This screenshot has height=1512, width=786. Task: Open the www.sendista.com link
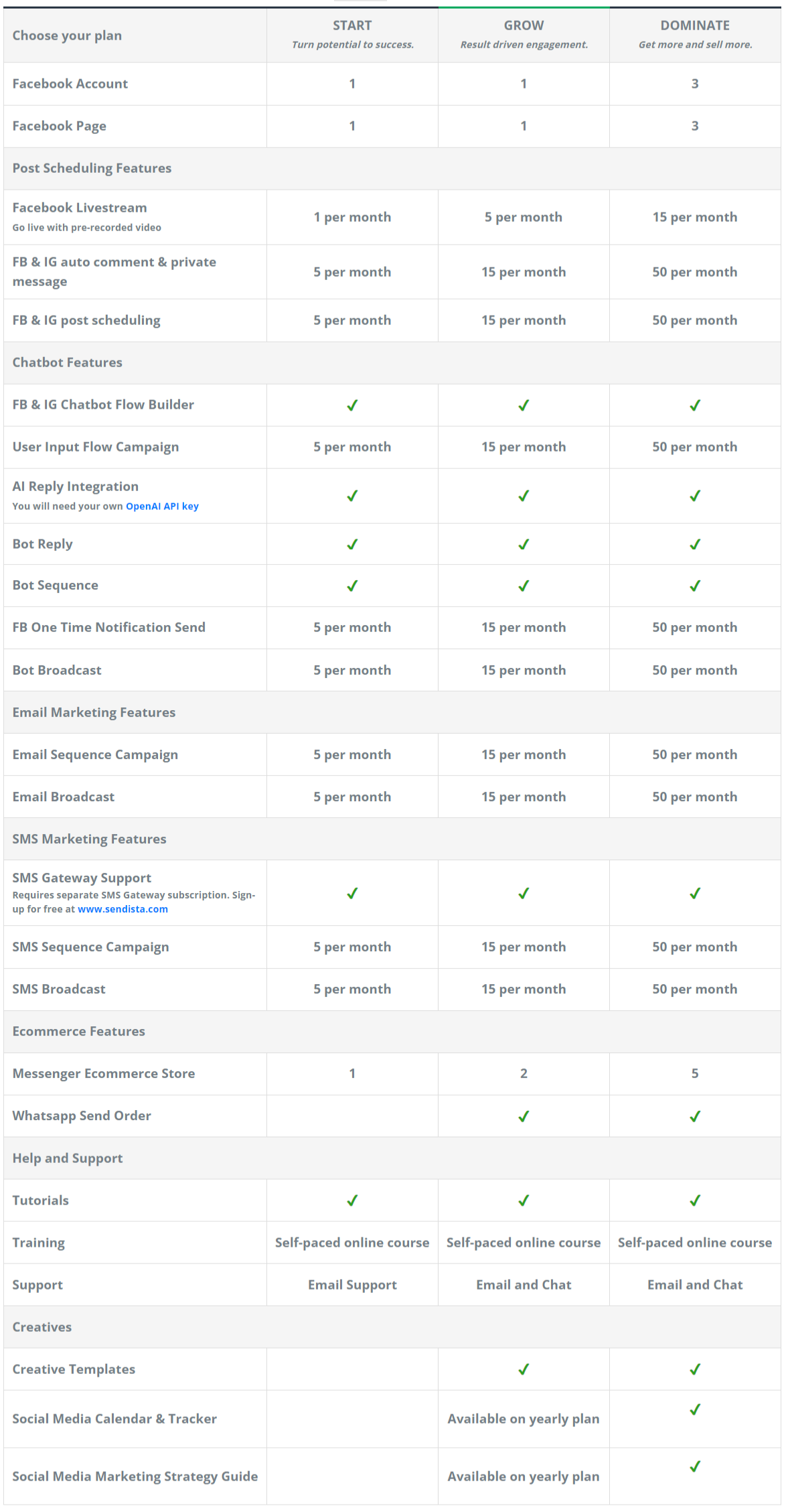tap(123, 910)
